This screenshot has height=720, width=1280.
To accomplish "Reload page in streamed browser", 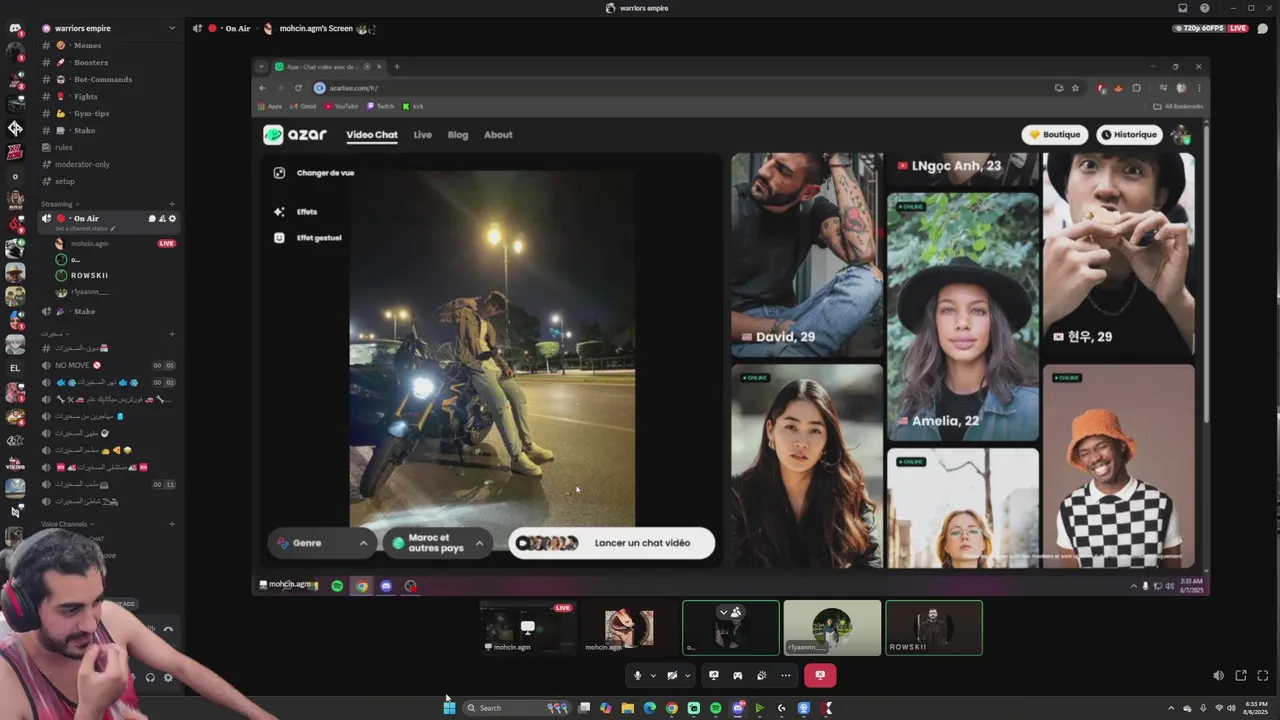I will [298, 87].
